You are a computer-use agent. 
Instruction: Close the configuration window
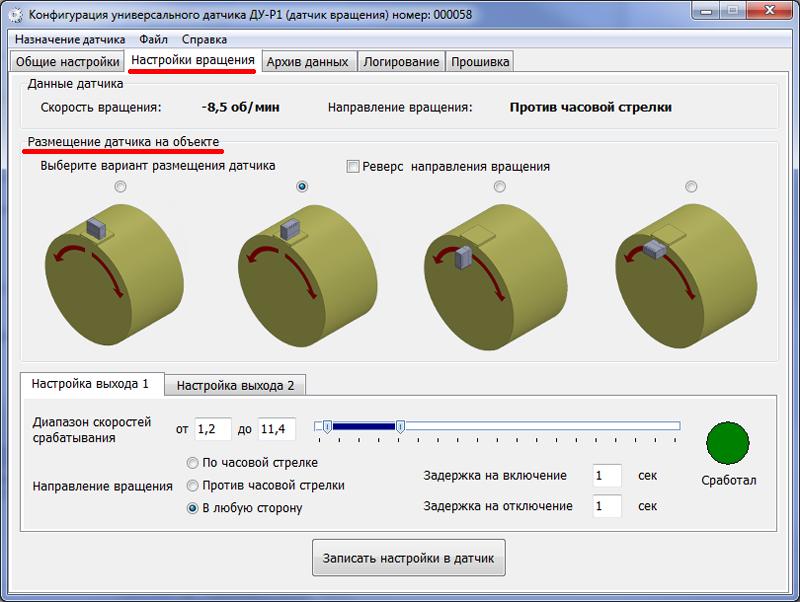click(770, 10)
